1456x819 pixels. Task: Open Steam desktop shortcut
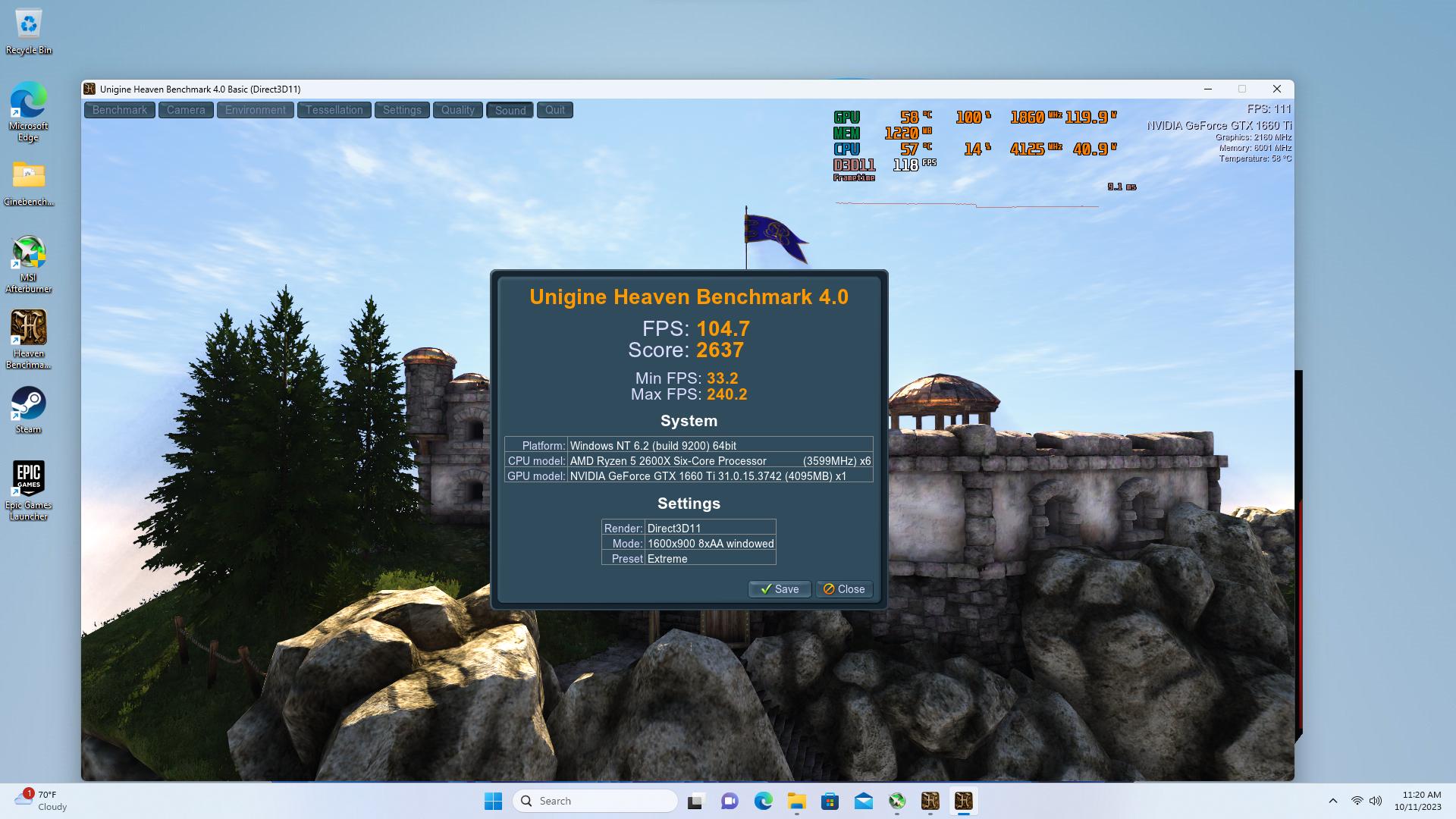[x=29, y=410]
